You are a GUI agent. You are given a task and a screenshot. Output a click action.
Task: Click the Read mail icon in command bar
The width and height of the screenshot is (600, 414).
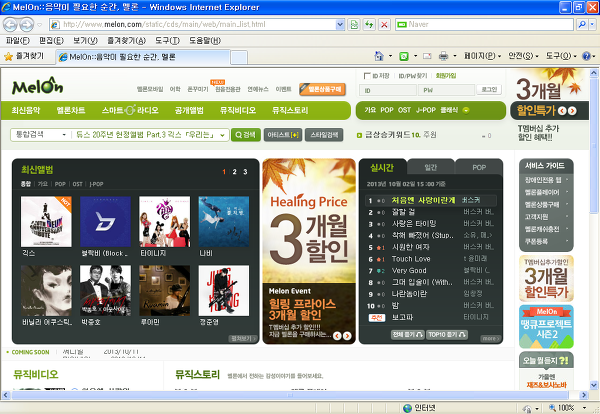[x=427, y=56]
